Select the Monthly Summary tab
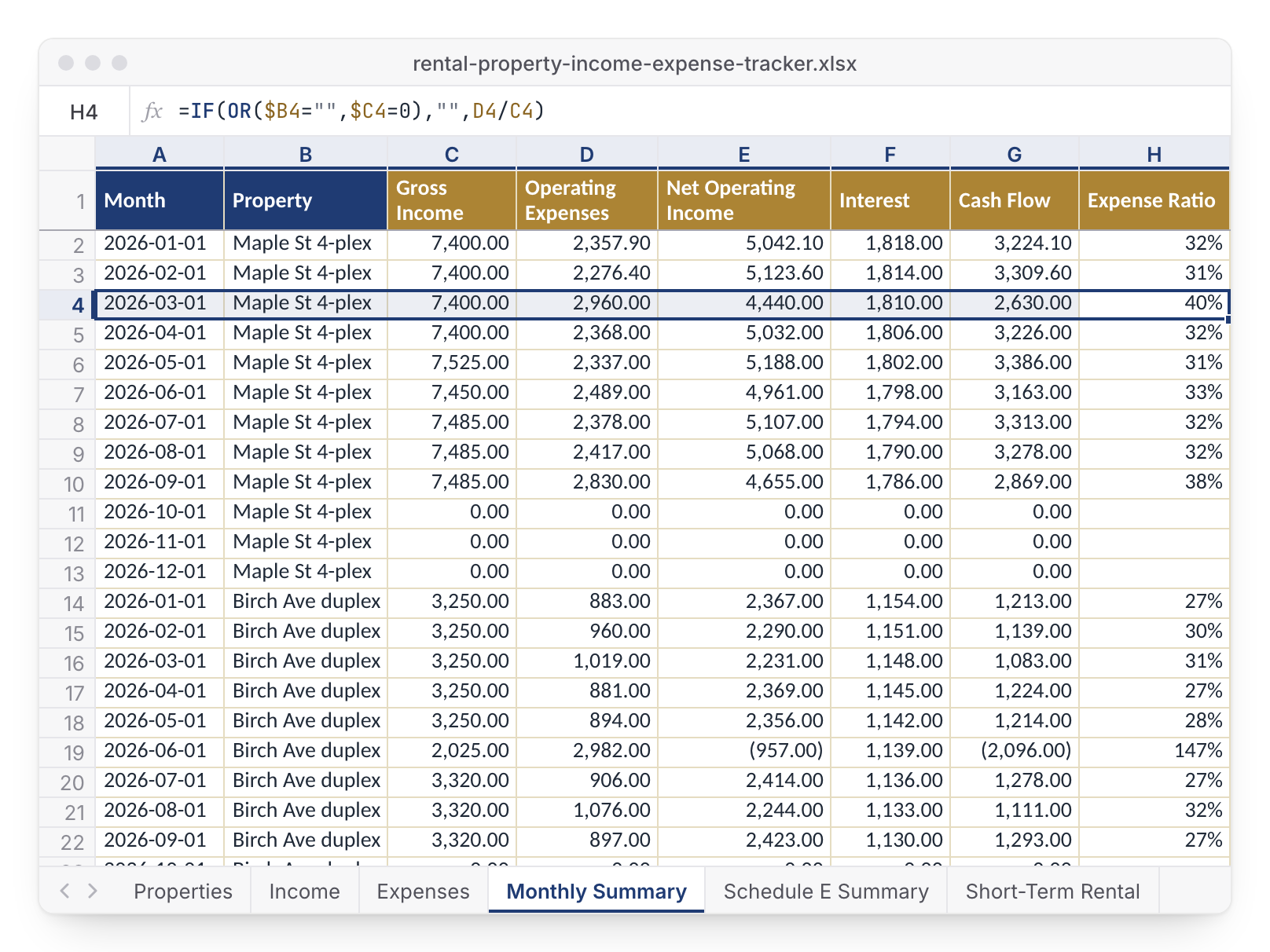1270x952 pixels. tap(596, 892)
